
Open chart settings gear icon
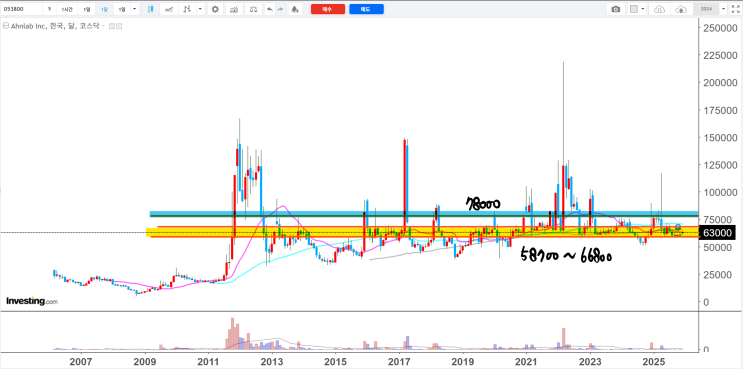215,9
